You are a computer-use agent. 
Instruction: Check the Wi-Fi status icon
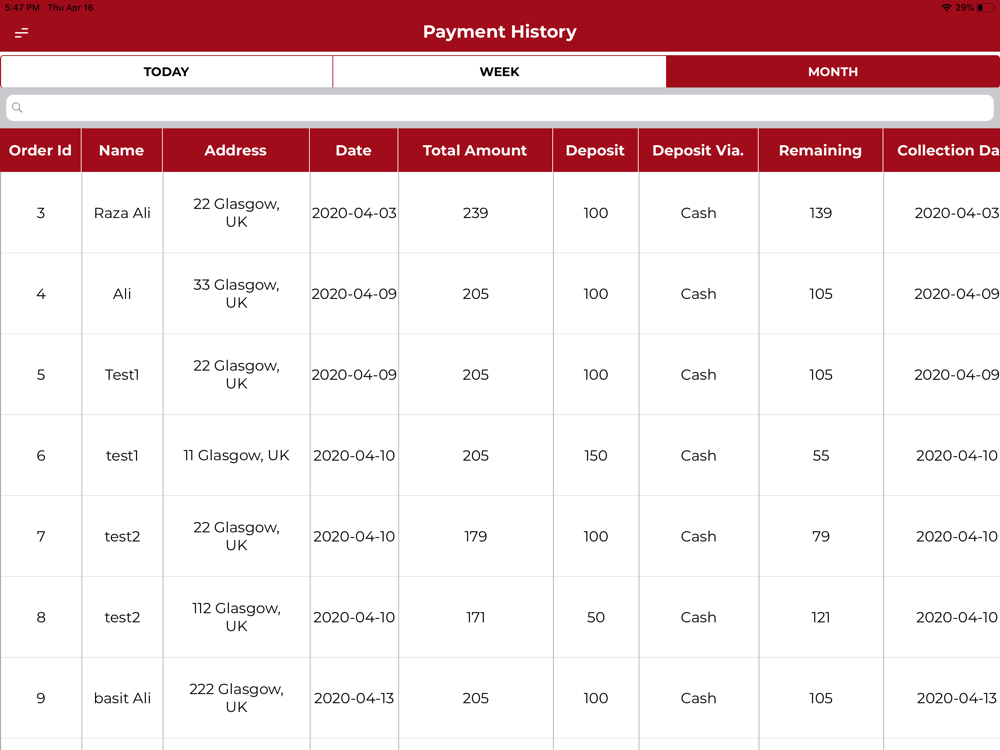point(946,8)
